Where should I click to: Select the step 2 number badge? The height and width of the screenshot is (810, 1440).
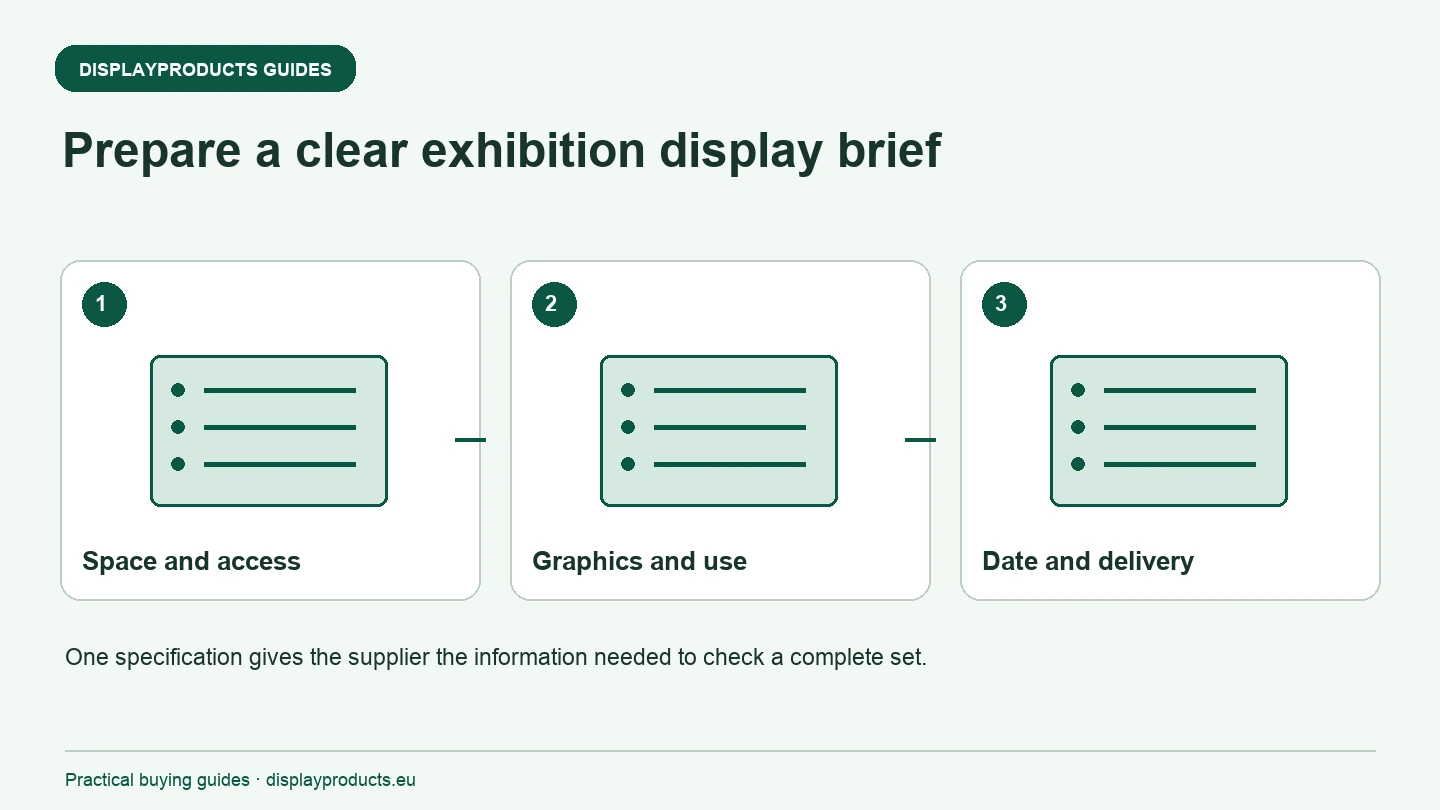tap(554, 304)
